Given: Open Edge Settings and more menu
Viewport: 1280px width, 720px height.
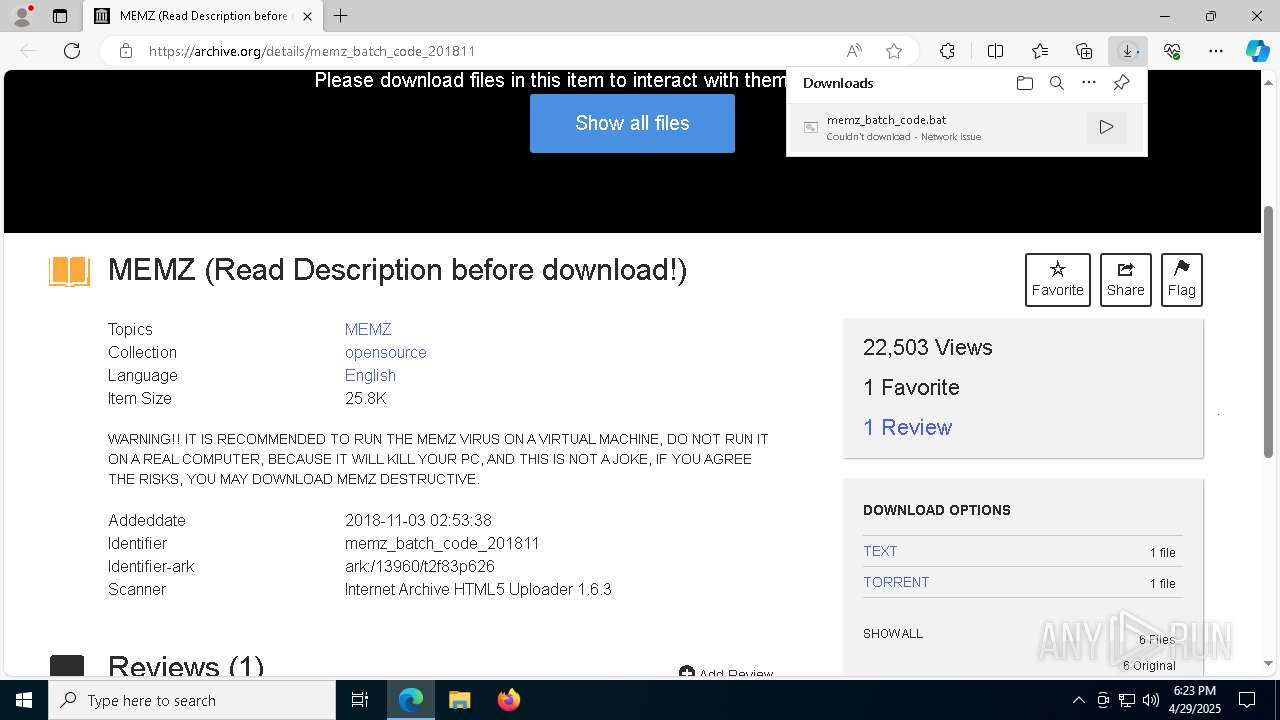Looking at the screenshot, I should [x=1216, y=51].
